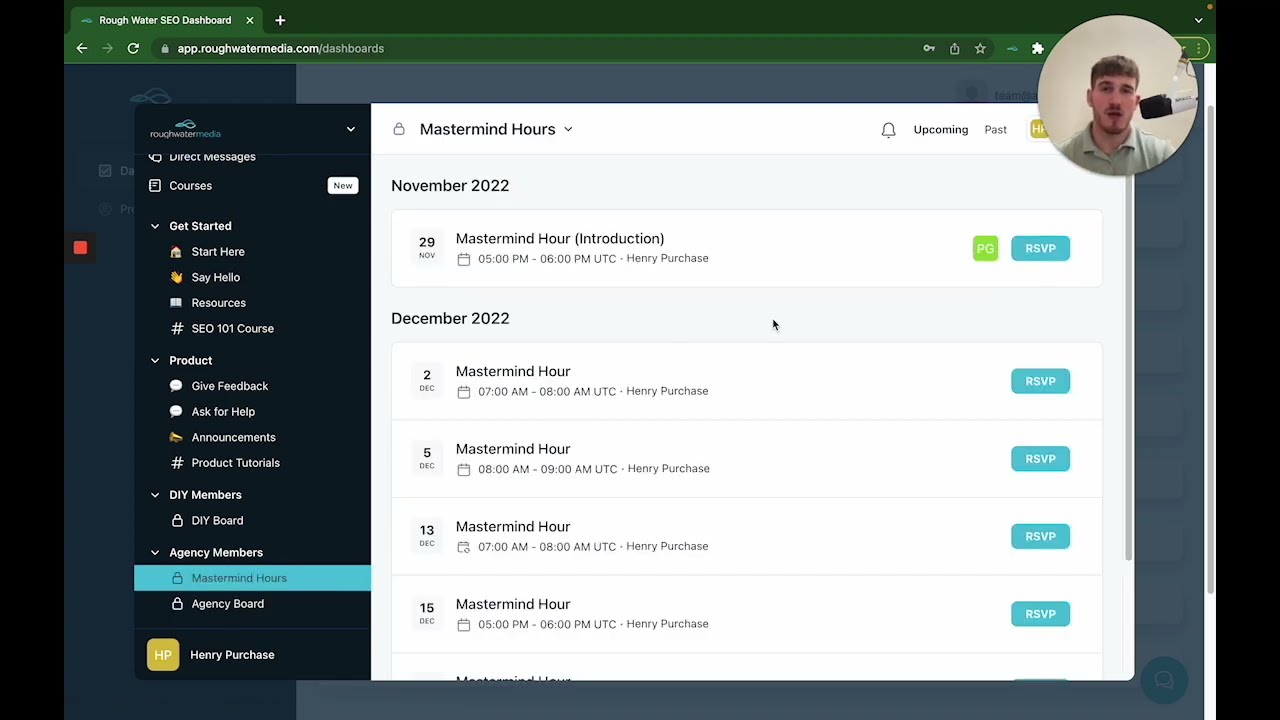RSVP to the Dec 2 Mastermind Hour

pos(1040,381)
